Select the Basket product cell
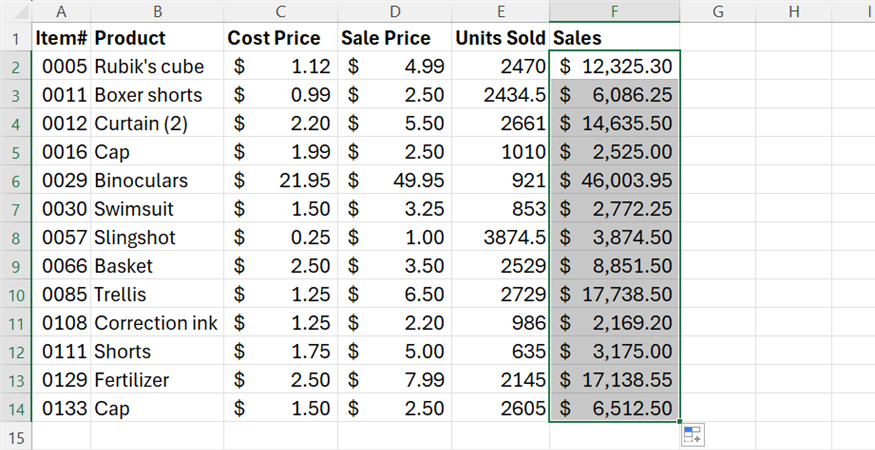Viewport: 875px width, 450px height. (157, 265)
